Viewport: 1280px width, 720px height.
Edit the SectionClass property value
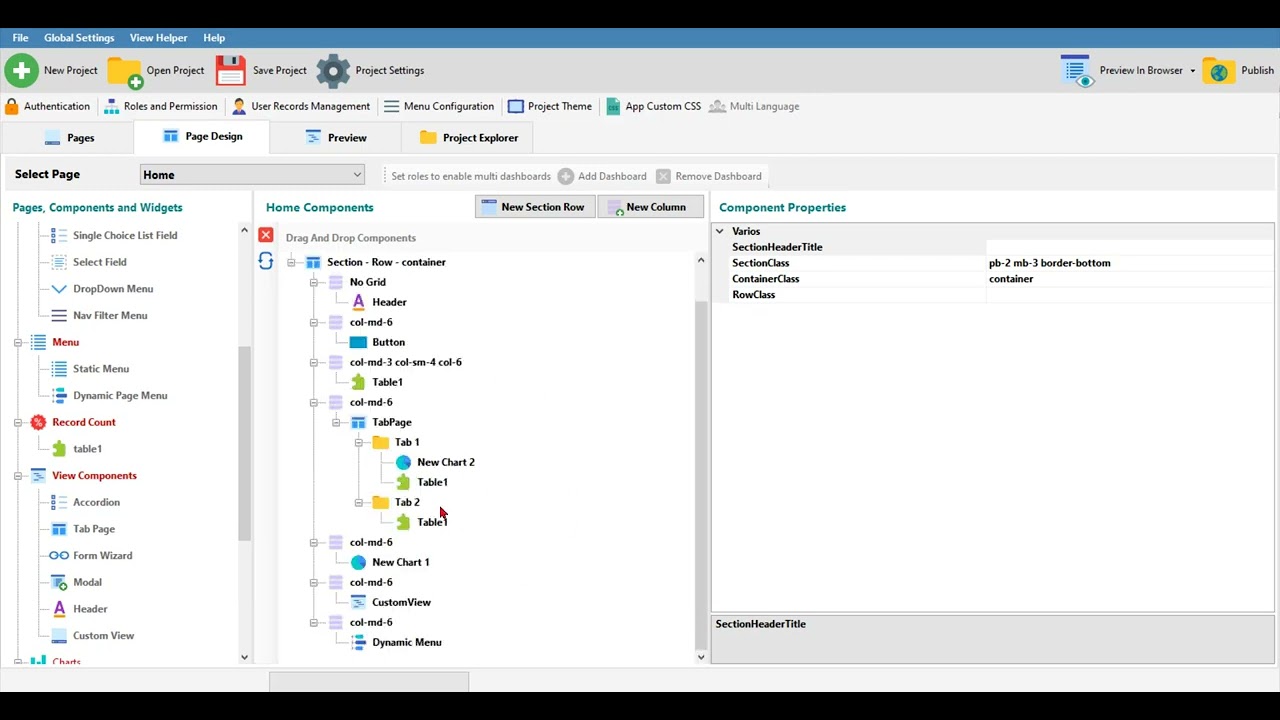click(1130, 263)
